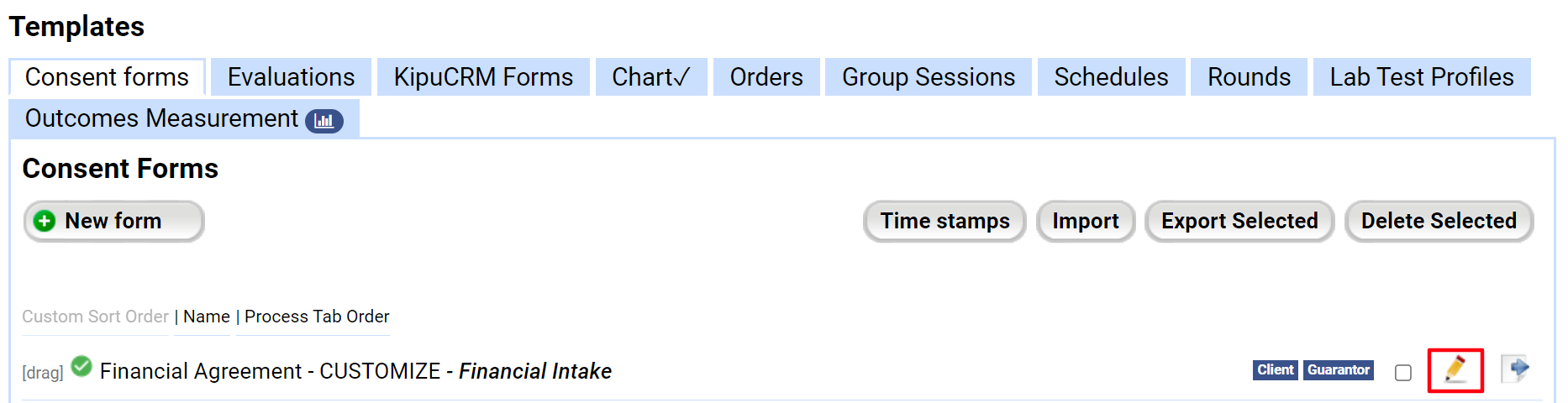Select the Group Sessions tab
The height and width of the screenshot is (403, 1568).
coord(928,77)
